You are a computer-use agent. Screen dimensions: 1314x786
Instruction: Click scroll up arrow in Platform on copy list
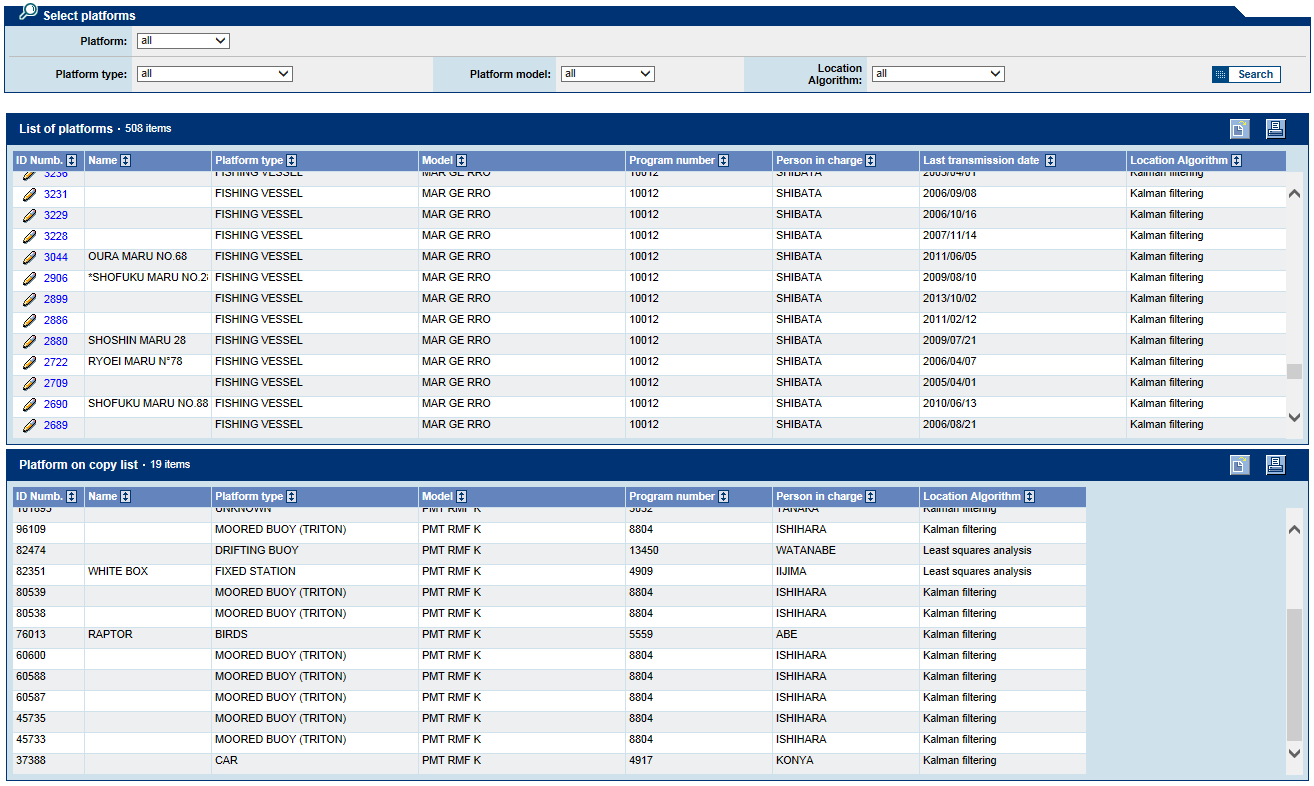pos(1294,530)
